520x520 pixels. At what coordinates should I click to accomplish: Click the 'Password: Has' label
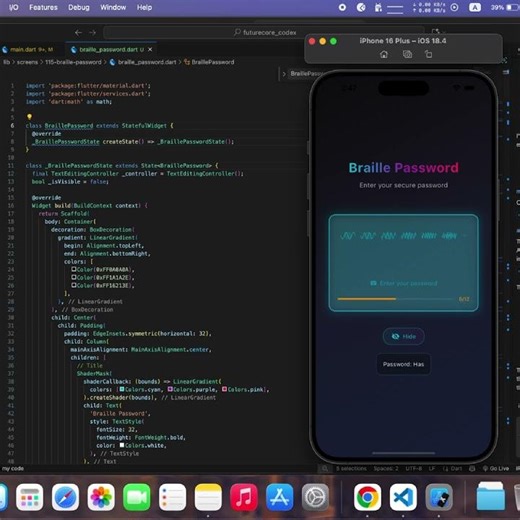(x=403, y=364)
